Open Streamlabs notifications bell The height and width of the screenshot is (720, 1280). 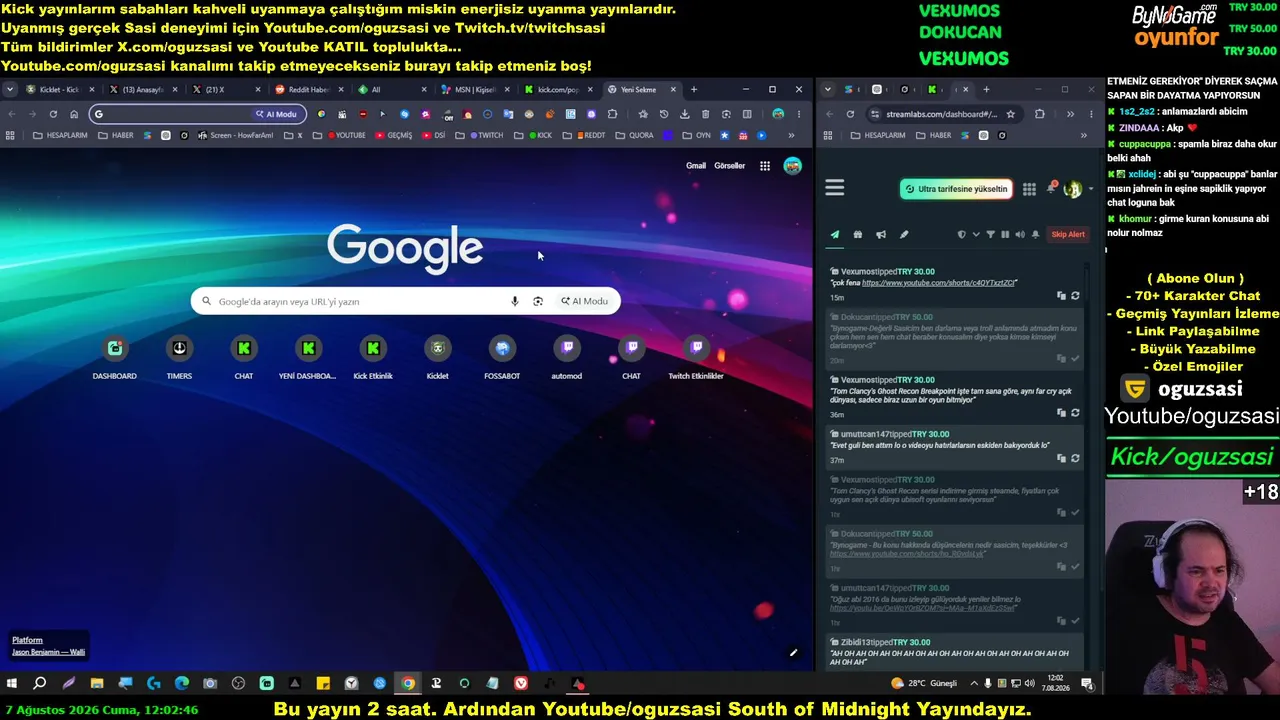[x=1051, y=188]
